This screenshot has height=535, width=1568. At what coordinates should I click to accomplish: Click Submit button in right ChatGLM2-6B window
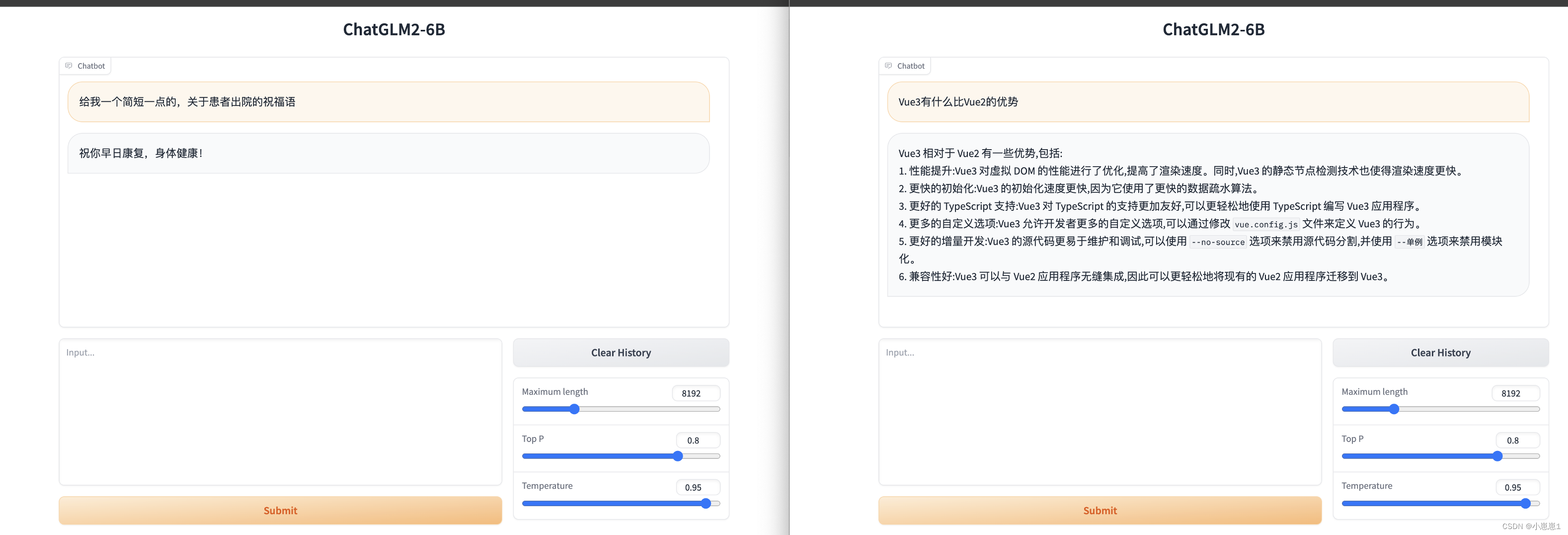pyautogui.click(x=1099, y=510)
